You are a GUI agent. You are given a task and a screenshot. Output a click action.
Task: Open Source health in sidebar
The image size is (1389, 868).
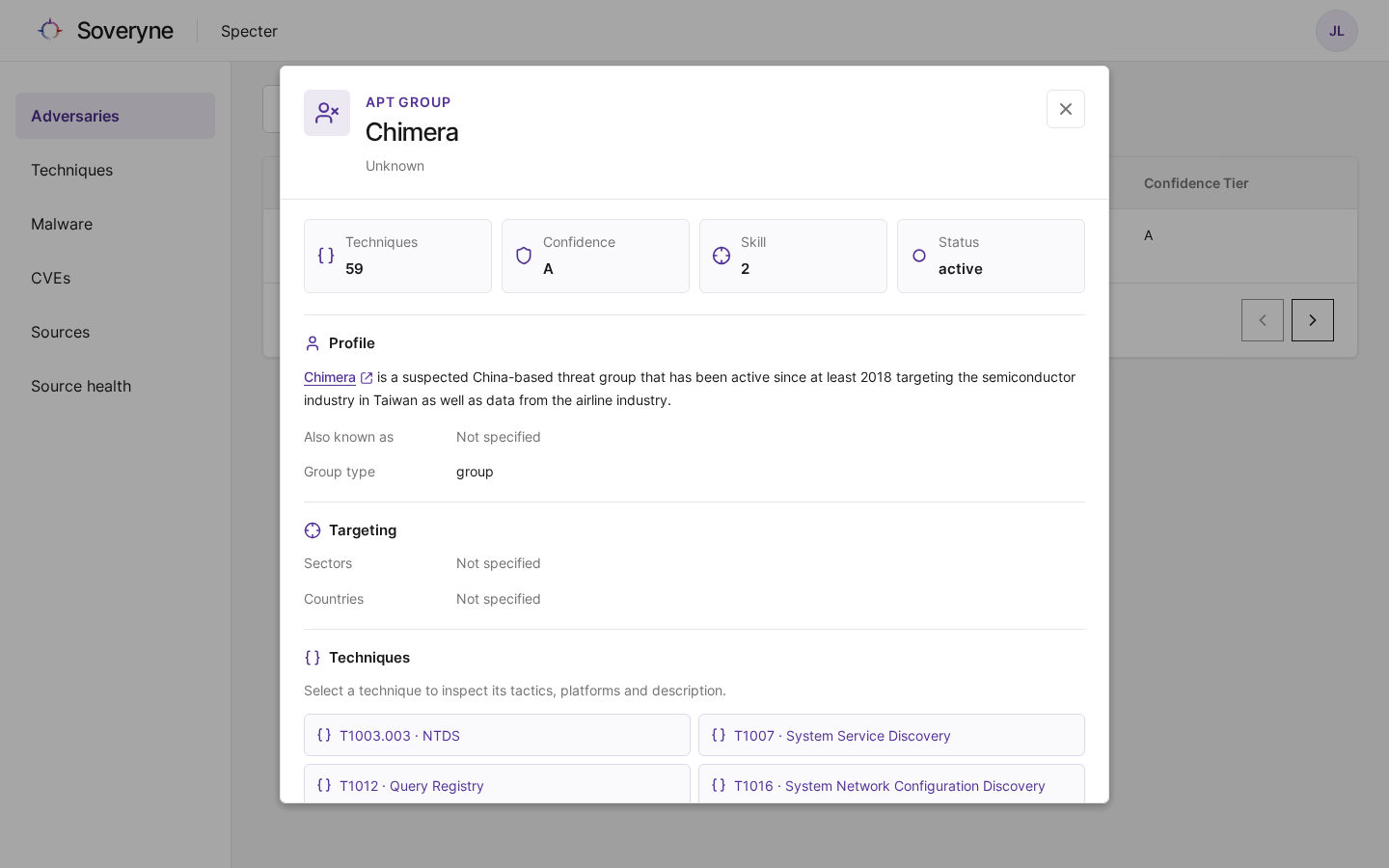point(115,386)
